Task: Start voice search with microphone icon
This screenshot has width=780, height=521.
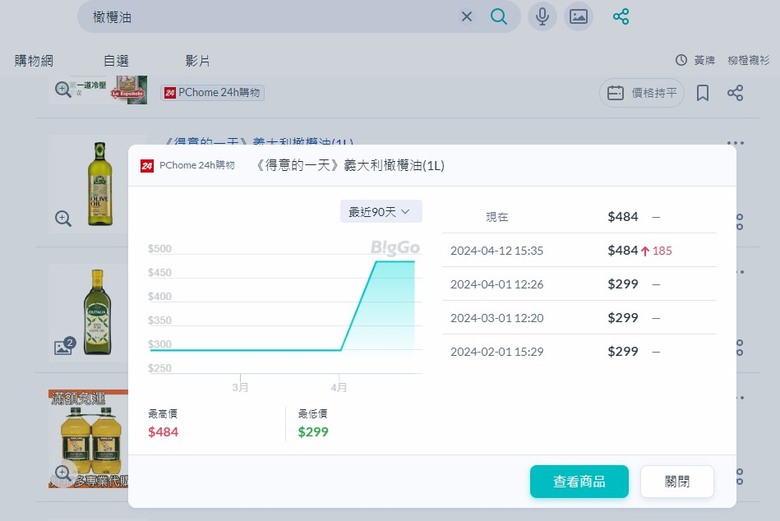Action: click(542, 16)
